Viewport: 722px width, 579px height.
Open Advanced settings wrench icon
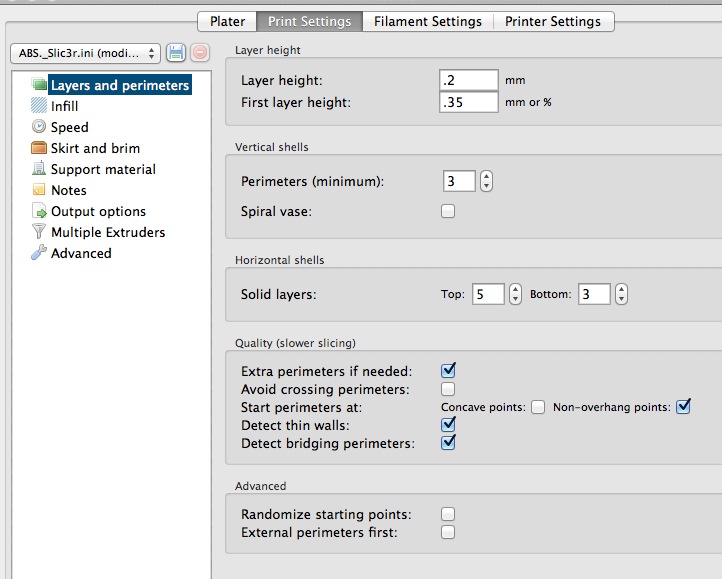39,253
